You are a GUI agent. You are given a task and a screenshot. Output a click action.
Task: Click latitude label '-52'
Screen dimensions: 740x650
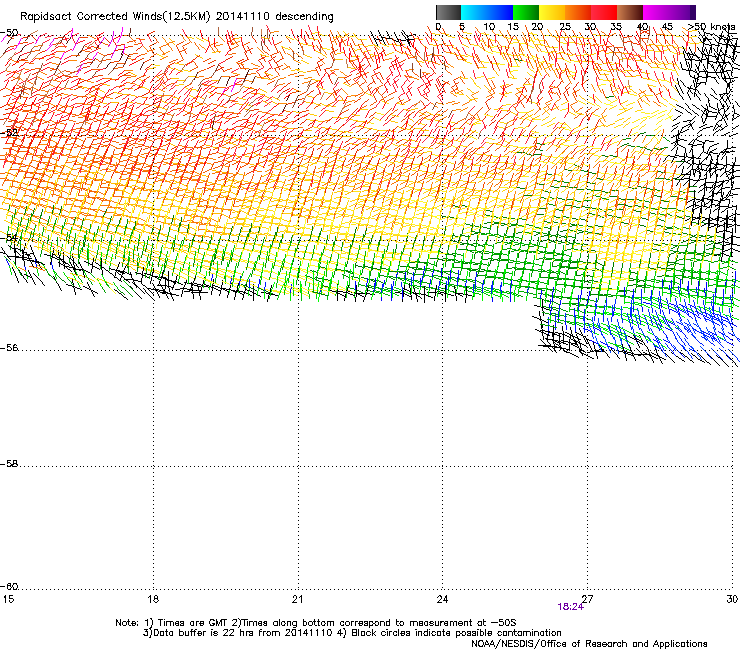pyautogui.click(x=9, y=133)
